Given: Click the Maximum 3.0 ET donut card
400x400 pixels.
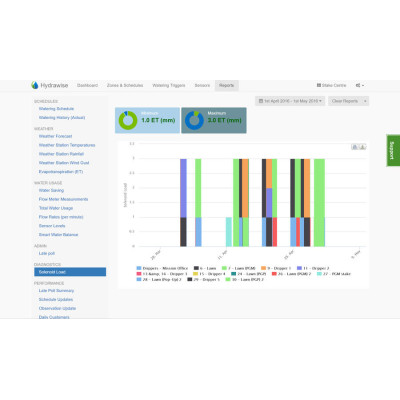Looking at the screenshot, I should (x=214, y=120).
